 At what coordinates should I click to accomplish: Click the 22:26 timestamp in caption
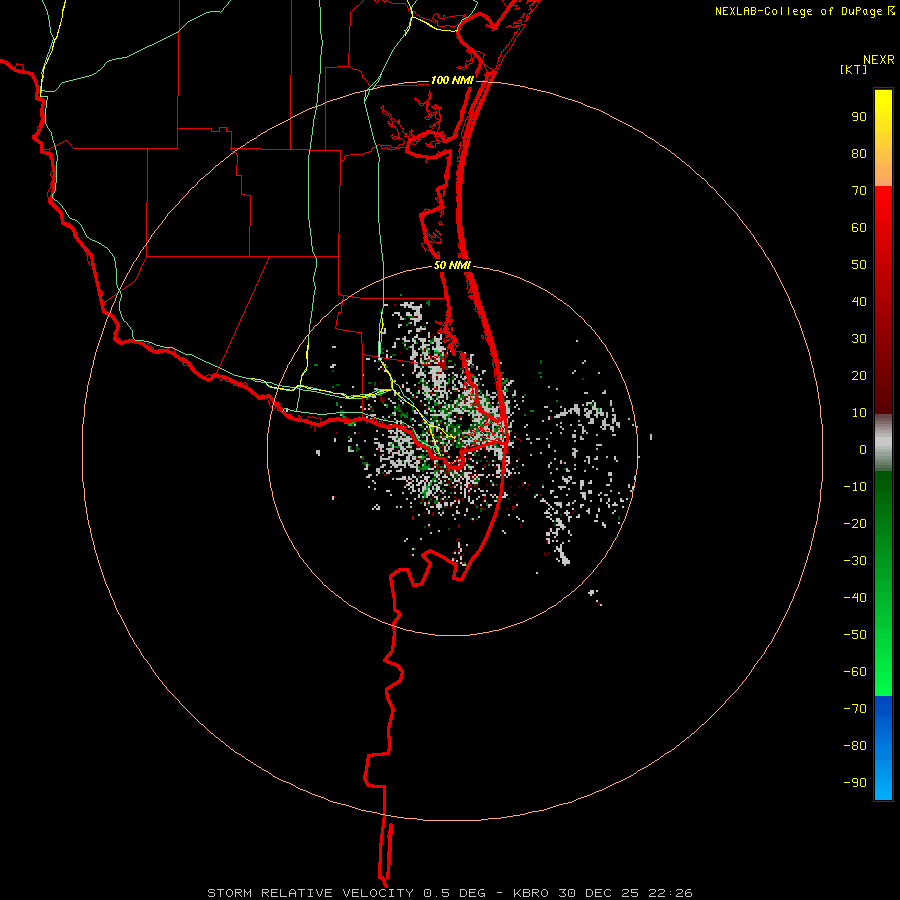click(x=670, y=893)
